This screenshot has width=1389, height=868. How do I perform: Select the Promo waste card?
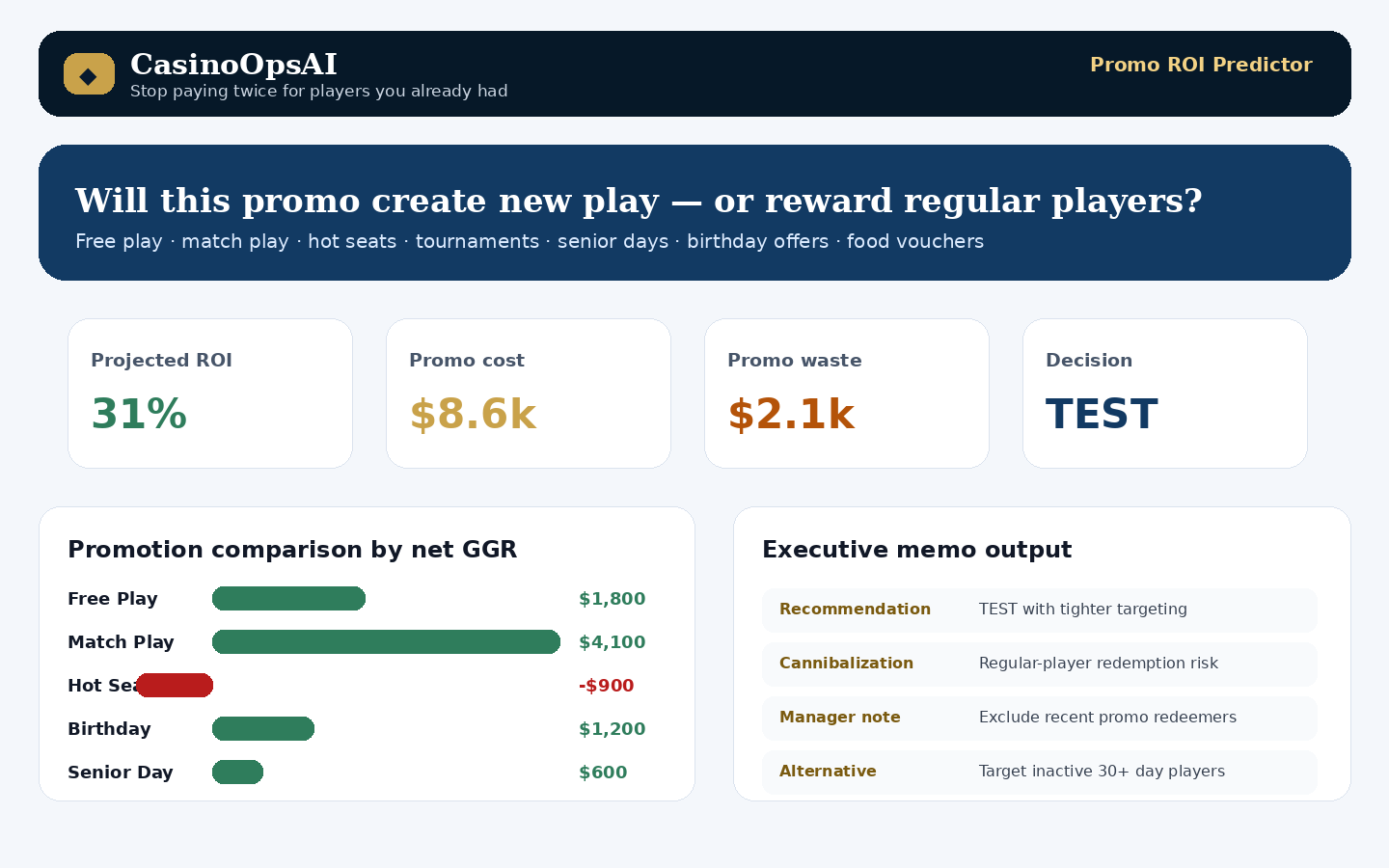847,393
